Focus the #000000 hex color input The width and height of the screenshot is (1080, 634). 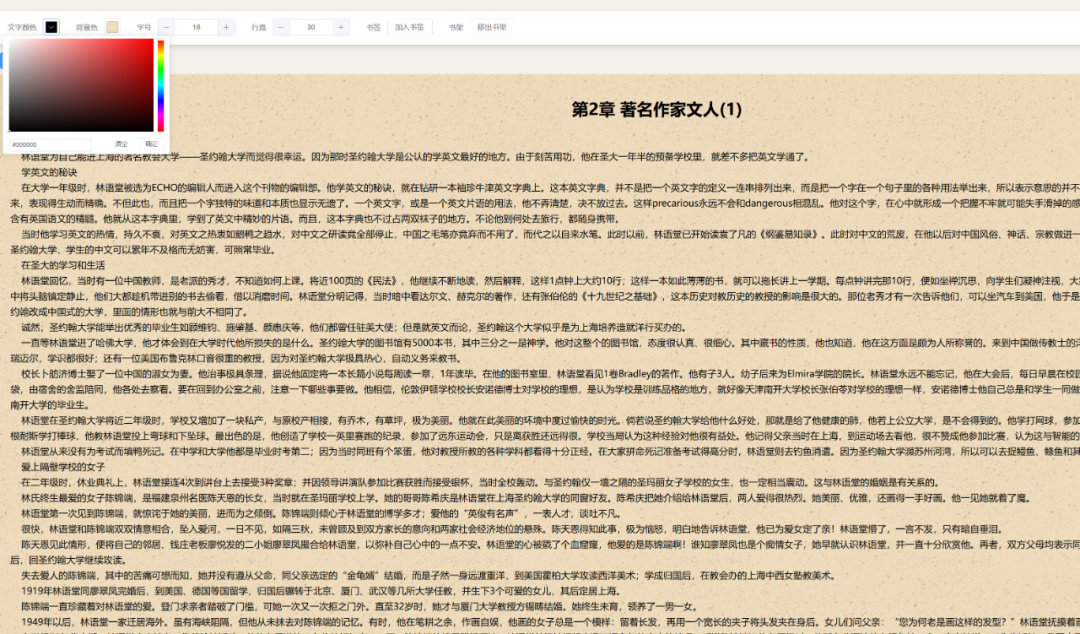[50, 145]
